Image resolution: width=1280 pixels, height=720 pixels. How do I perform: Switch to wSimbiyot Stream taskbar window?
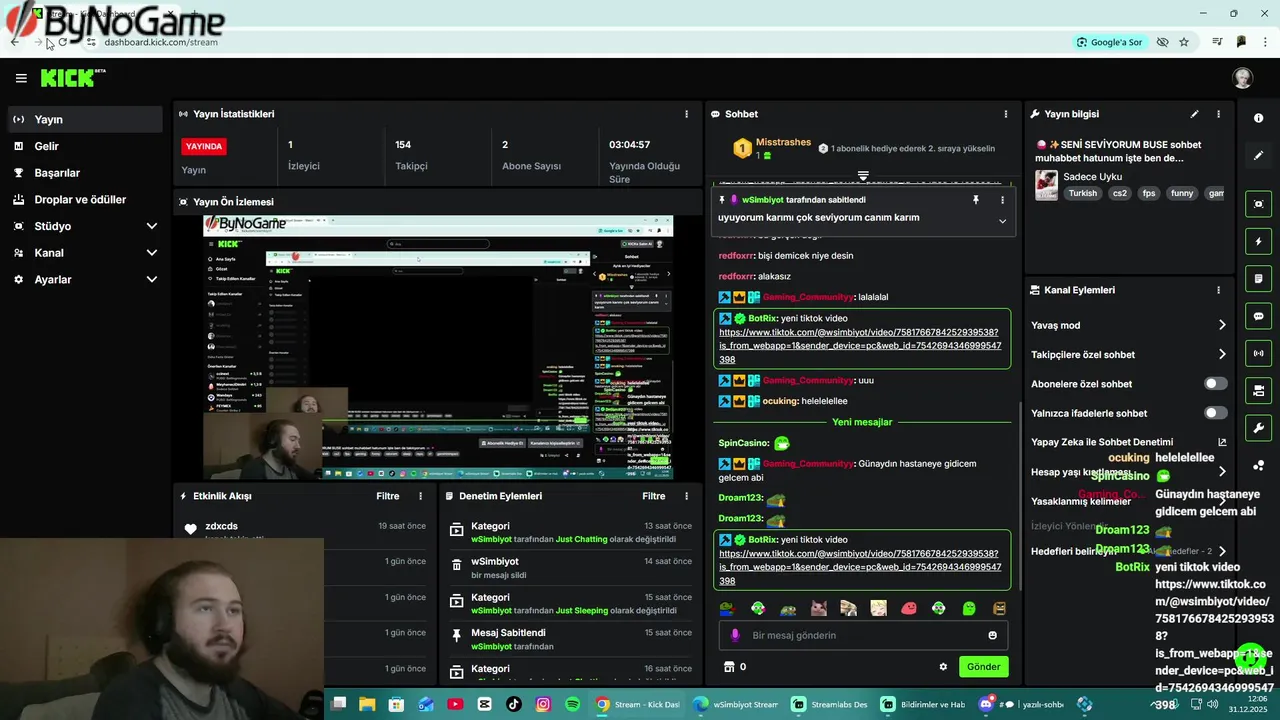(x=736, y=704)
